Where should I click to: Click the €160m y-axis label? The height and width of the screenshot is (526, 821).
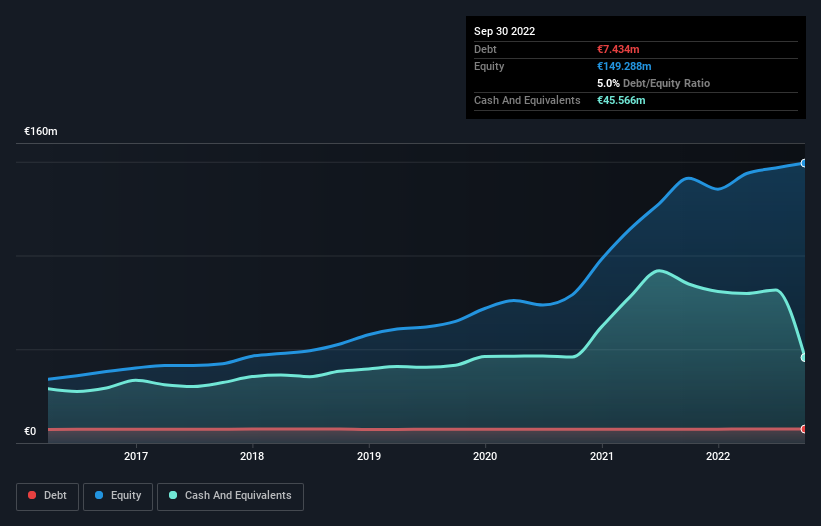(41, 131)
